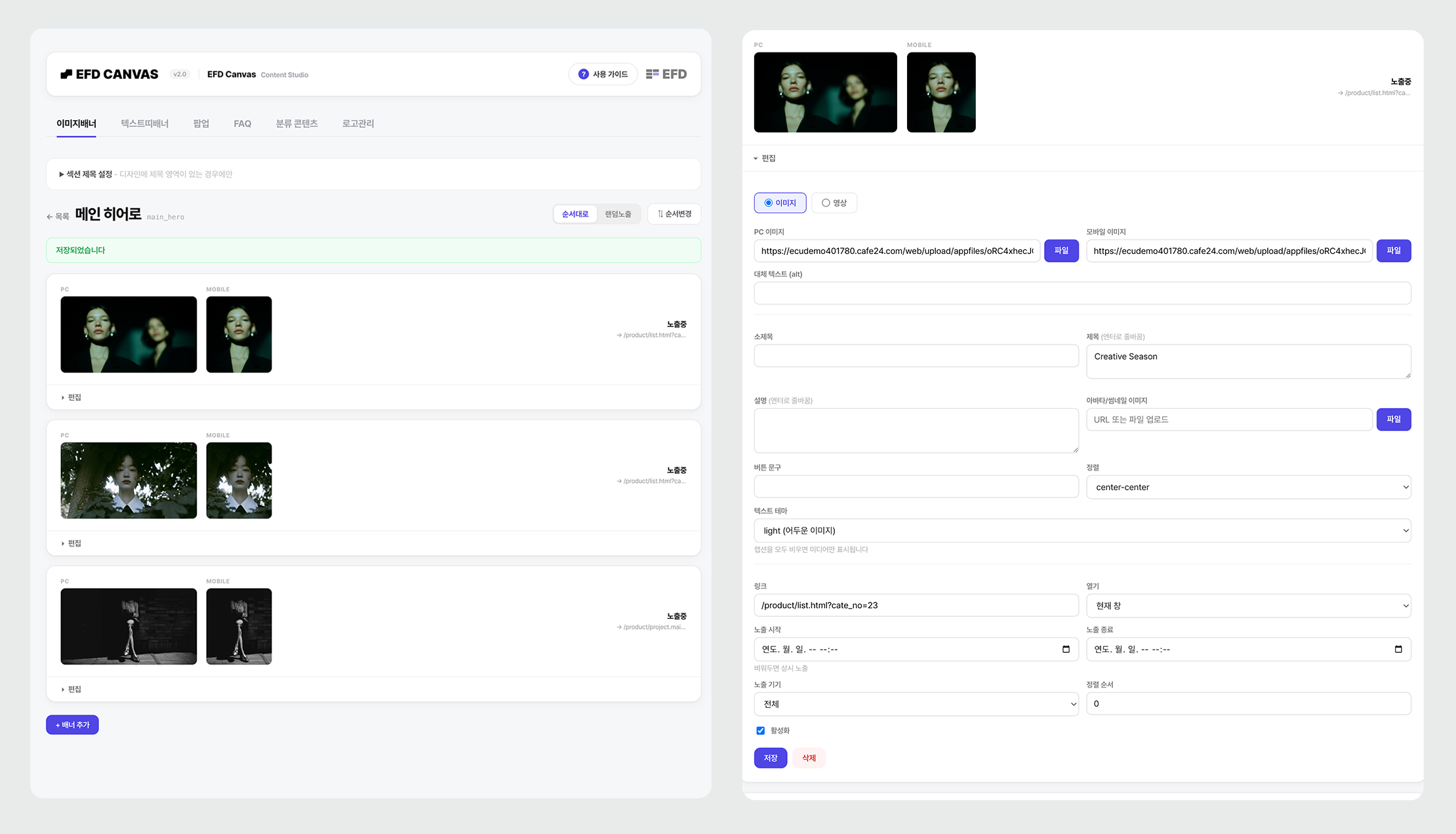1456x834 pixels.
Task: Select the 이미지 radio option
Action: click(780, 203)
